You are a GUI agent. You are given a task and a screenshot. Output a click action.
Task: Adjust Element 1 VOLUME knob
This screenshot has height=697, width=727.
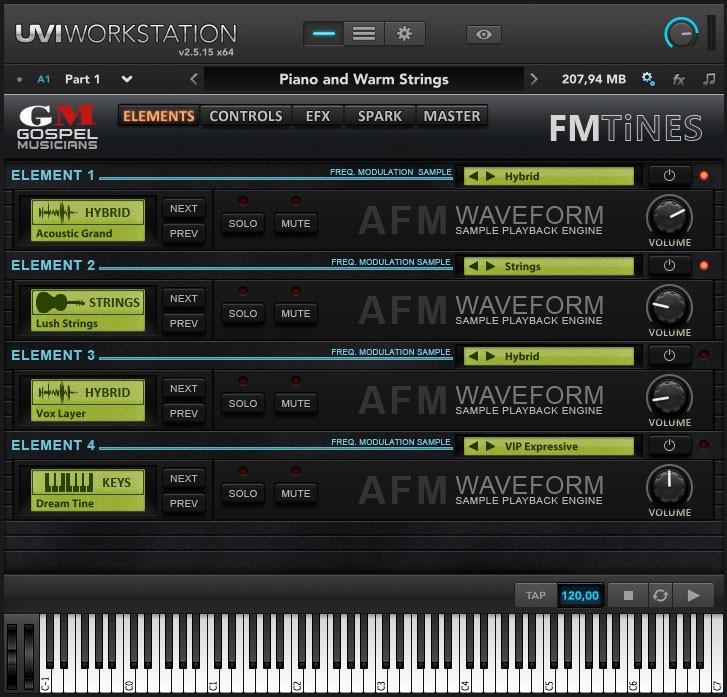click(670, 217)
